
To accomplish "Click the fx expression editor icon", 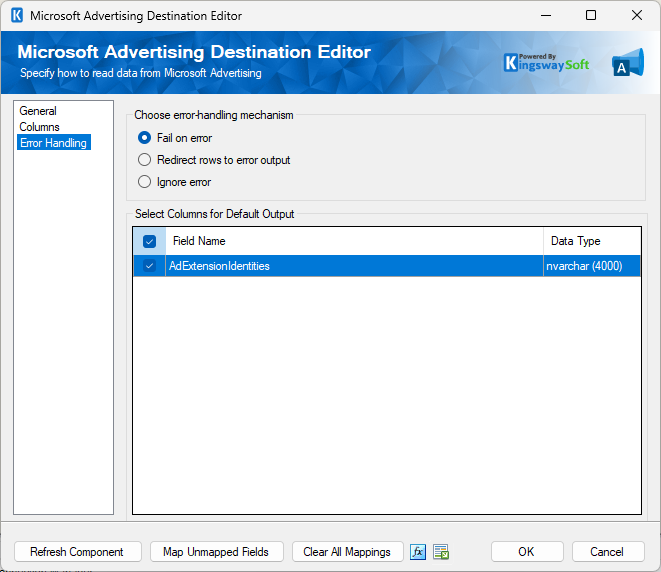I will pos(418,552).
